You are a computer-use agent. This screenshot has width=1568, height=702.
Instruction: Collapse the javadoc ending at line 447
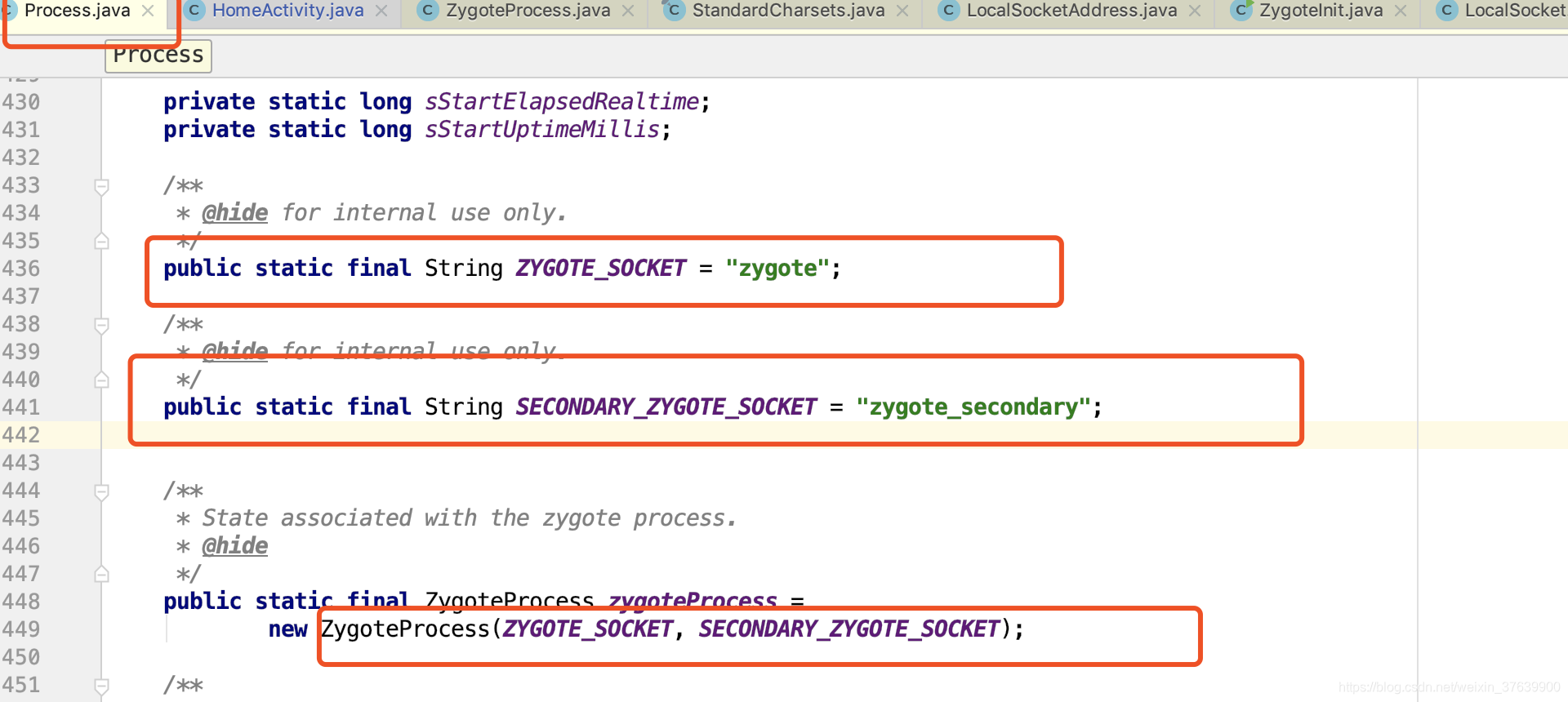101,575
